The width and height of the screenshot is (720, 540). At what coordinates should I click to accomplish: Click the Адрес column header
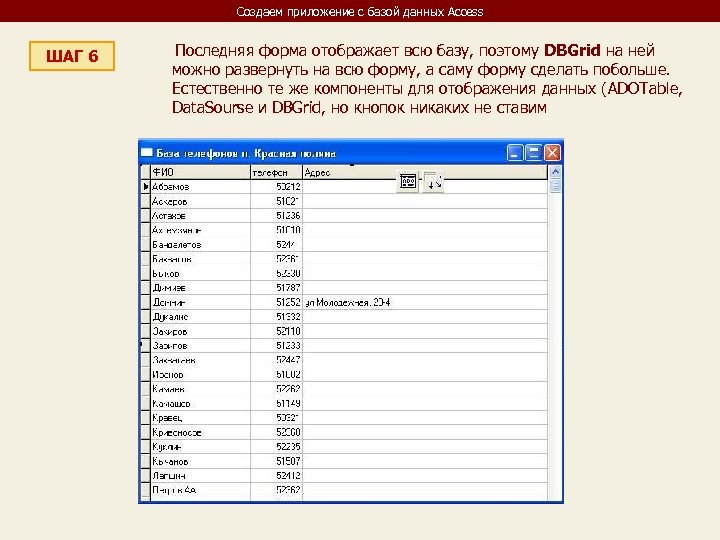[x=425, y=172]
